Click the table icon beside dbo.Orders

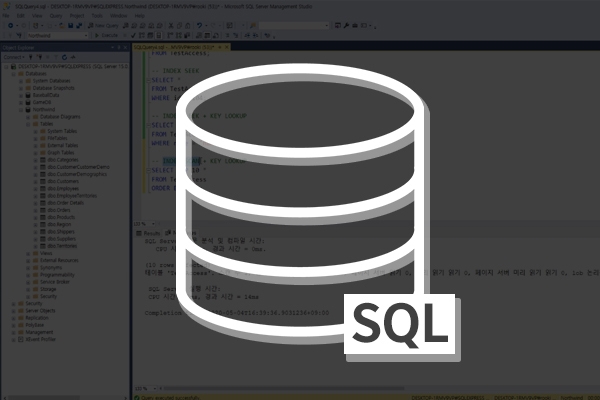pos(43,210)
